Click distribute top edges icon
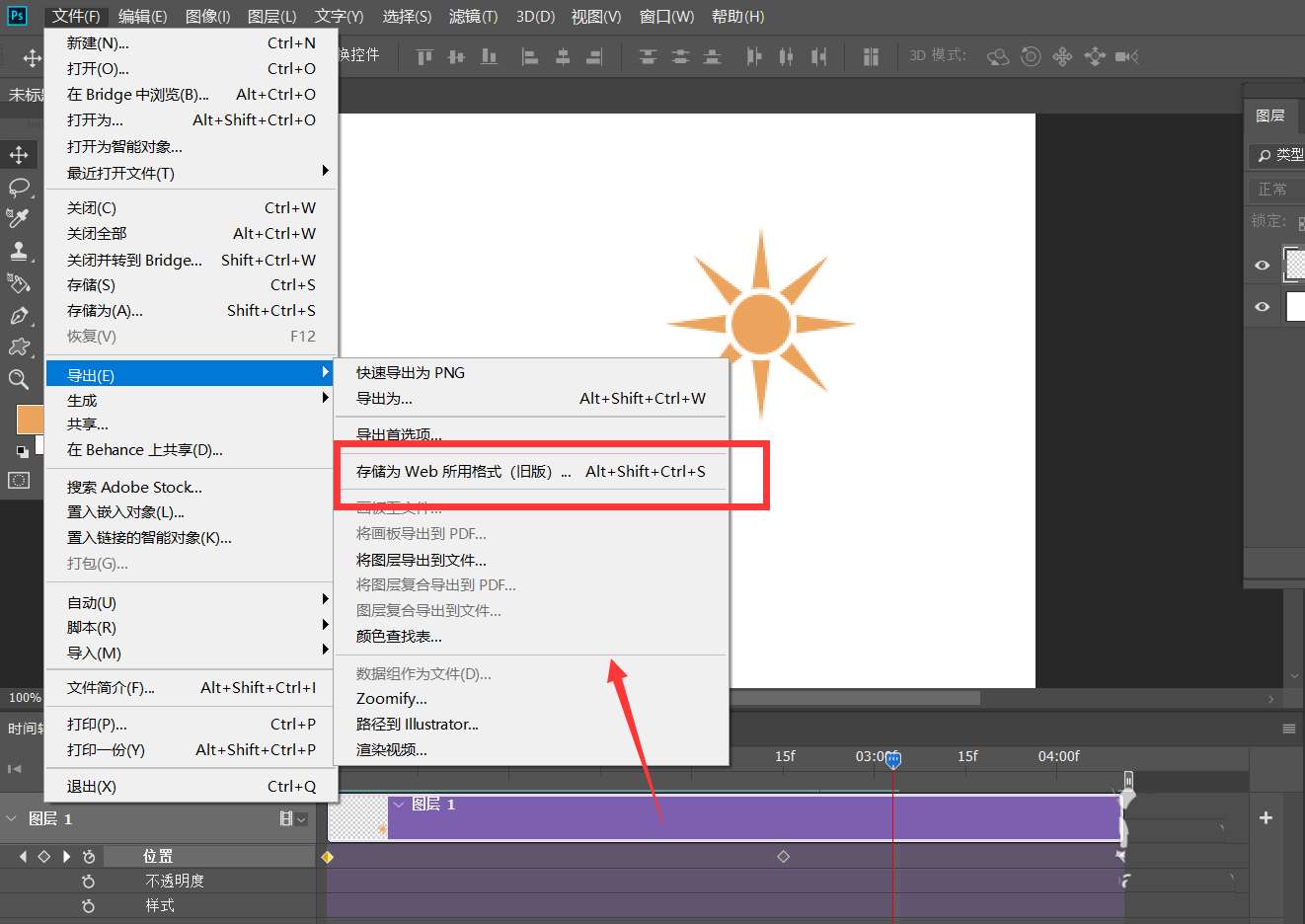This screenshot has width=1305, height=924. pyautogui.click(x=648, y=56)
